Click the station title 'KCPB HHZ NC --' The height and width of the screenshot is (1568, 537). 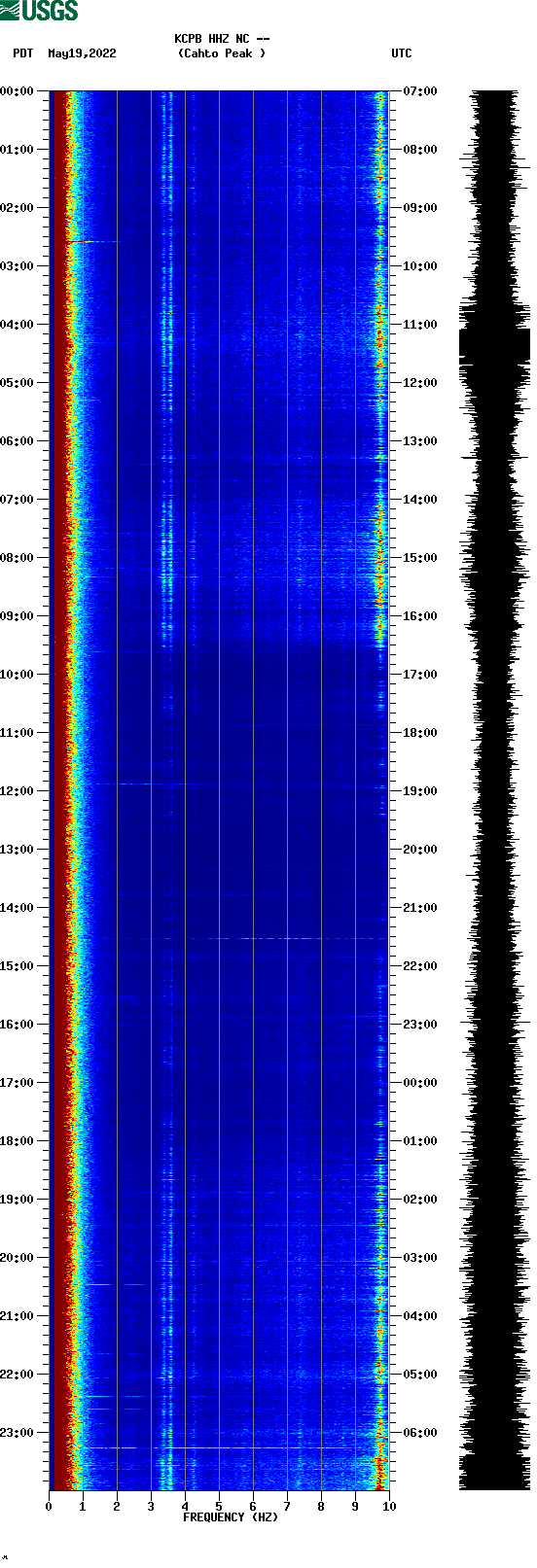coord(222,39)
